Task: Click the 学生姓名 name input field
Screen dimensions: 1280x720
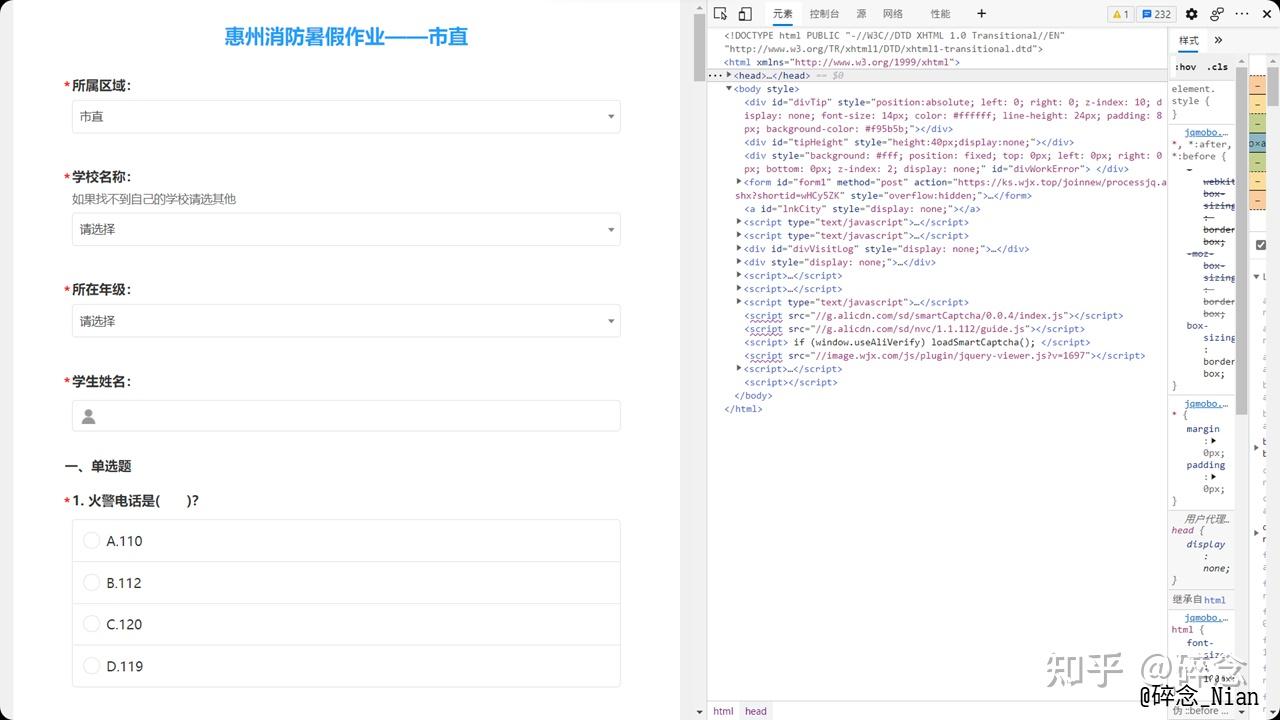Action: (346, 416)
